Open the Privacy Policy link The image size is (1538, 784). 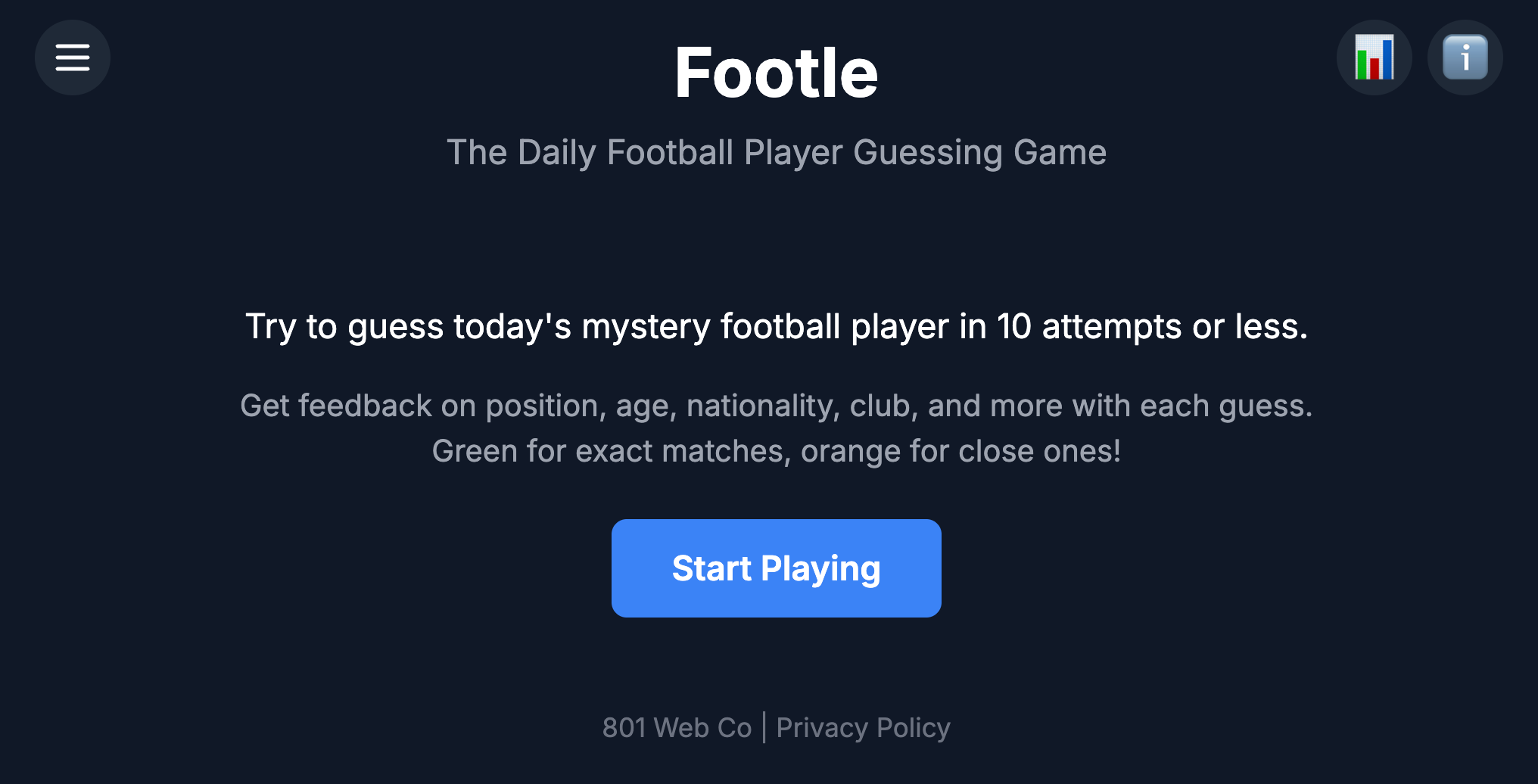coord(863,727)
